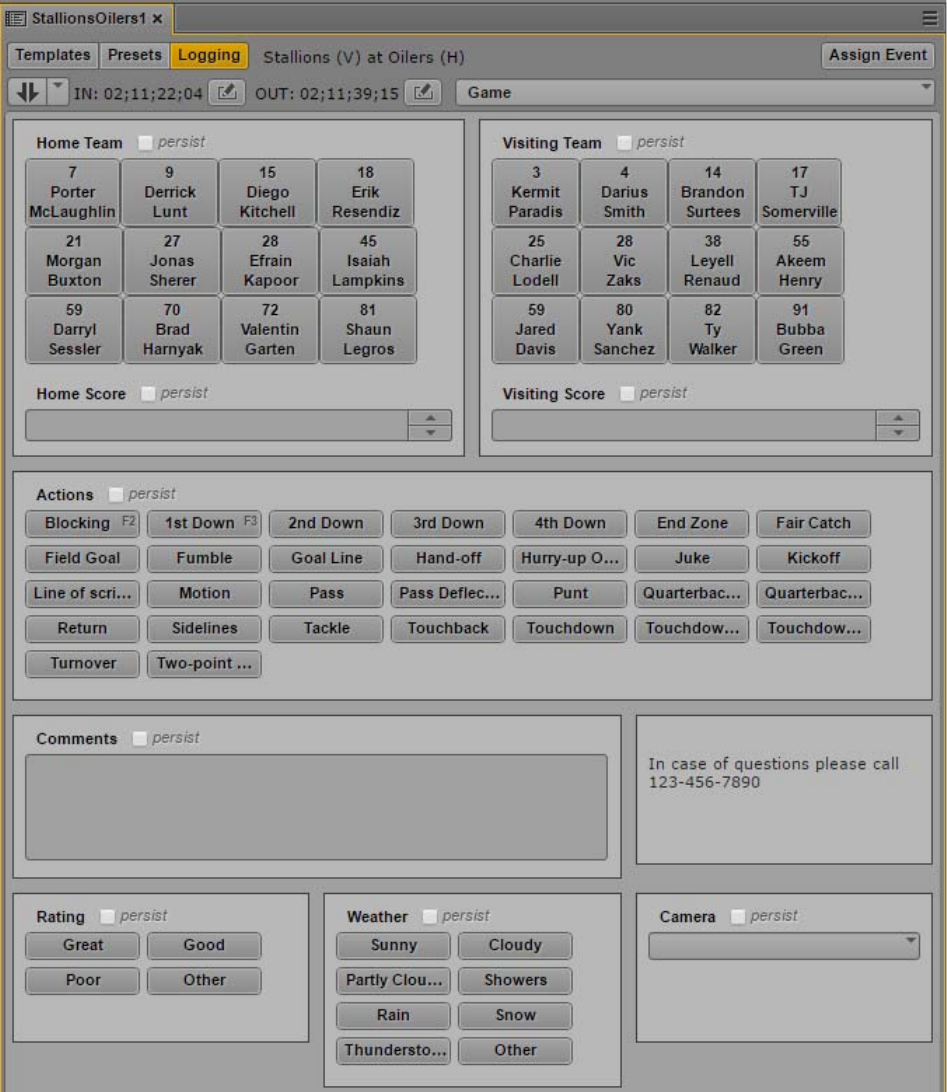
Task: Click the Home Score input field
Action: (x=217, y=425)
